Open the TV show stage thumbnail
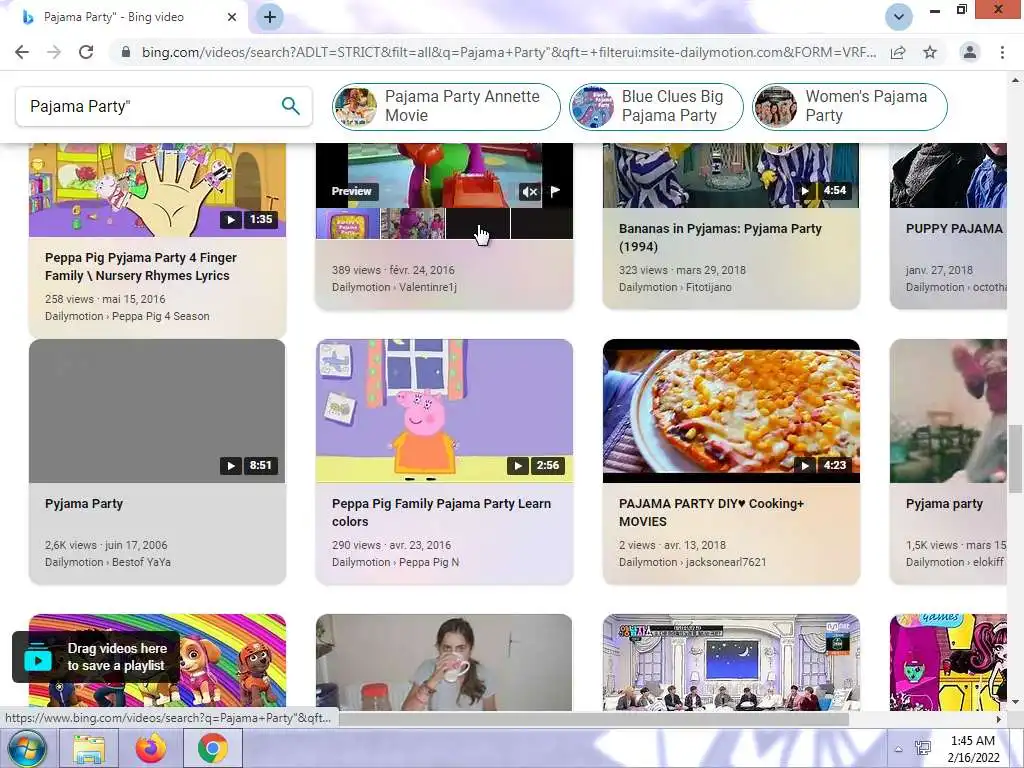 (731, 662)
